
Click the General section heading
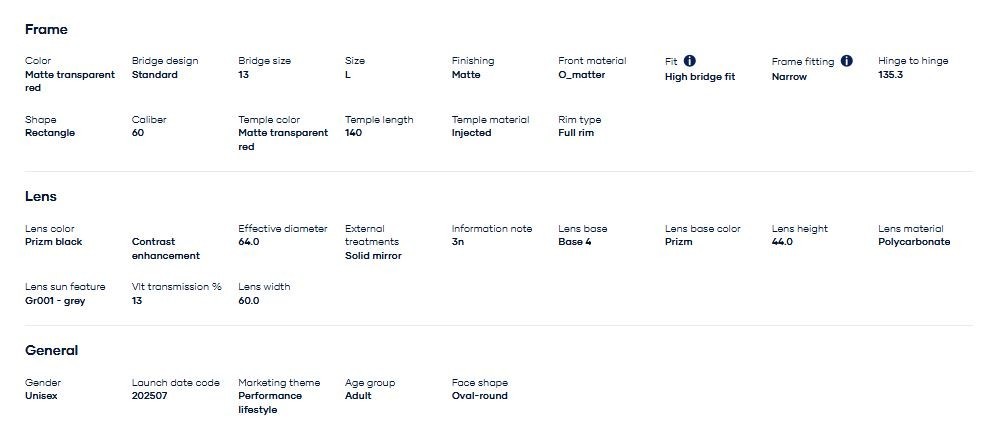point(52,351)
